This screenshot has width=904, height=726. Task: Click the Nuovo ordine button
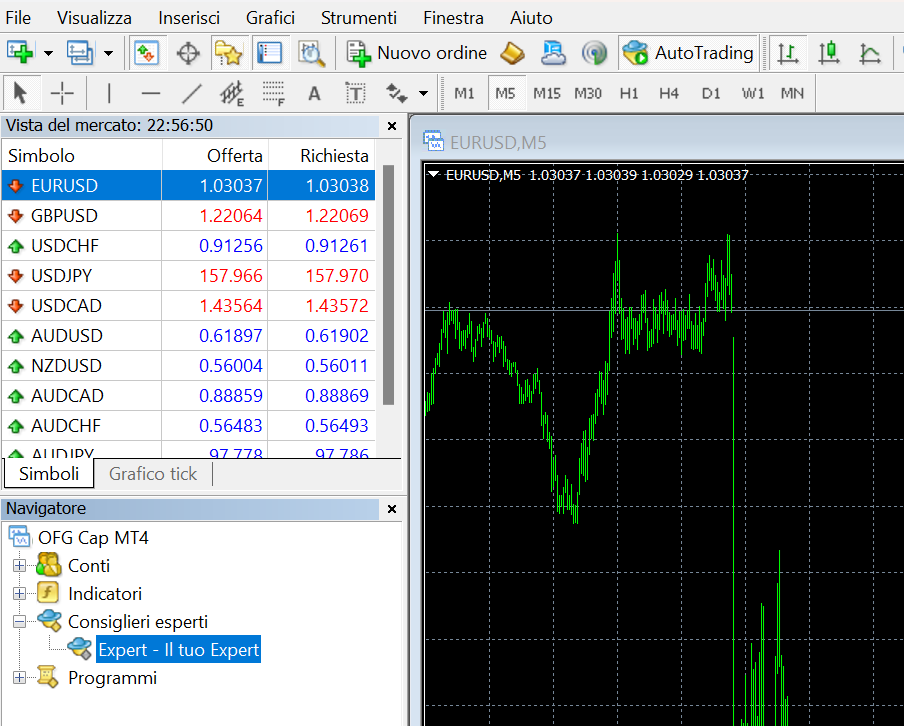click(x=417, y=53)
